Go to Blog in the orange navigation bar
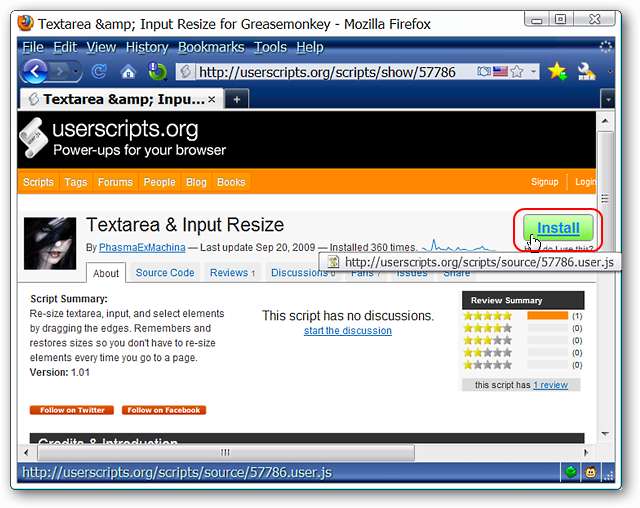The height and width of the screenshot is (508, 640). click(x=196, y=182)
